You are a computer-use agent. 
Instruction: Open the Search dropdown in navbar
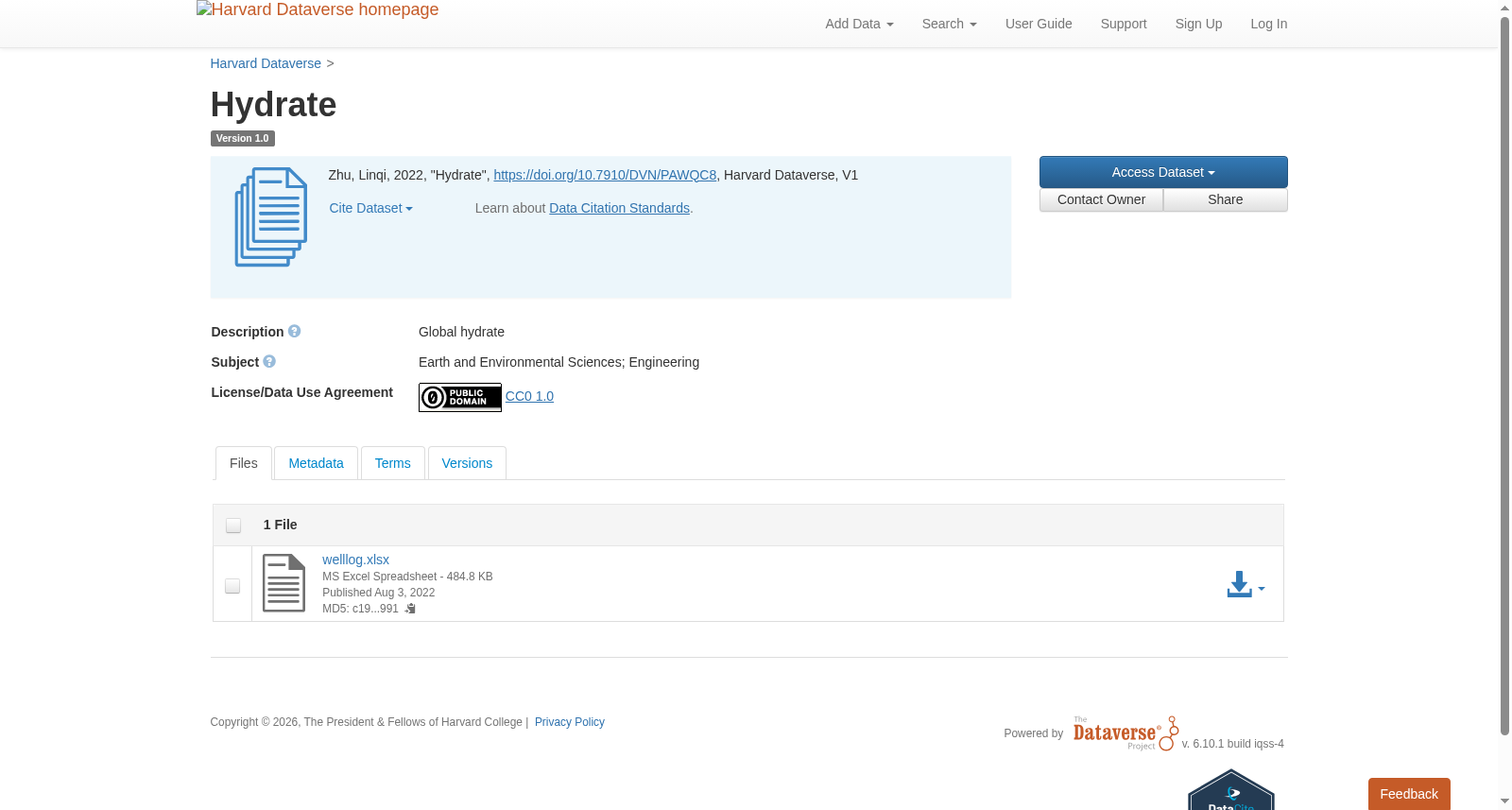[x=949, y=24]
